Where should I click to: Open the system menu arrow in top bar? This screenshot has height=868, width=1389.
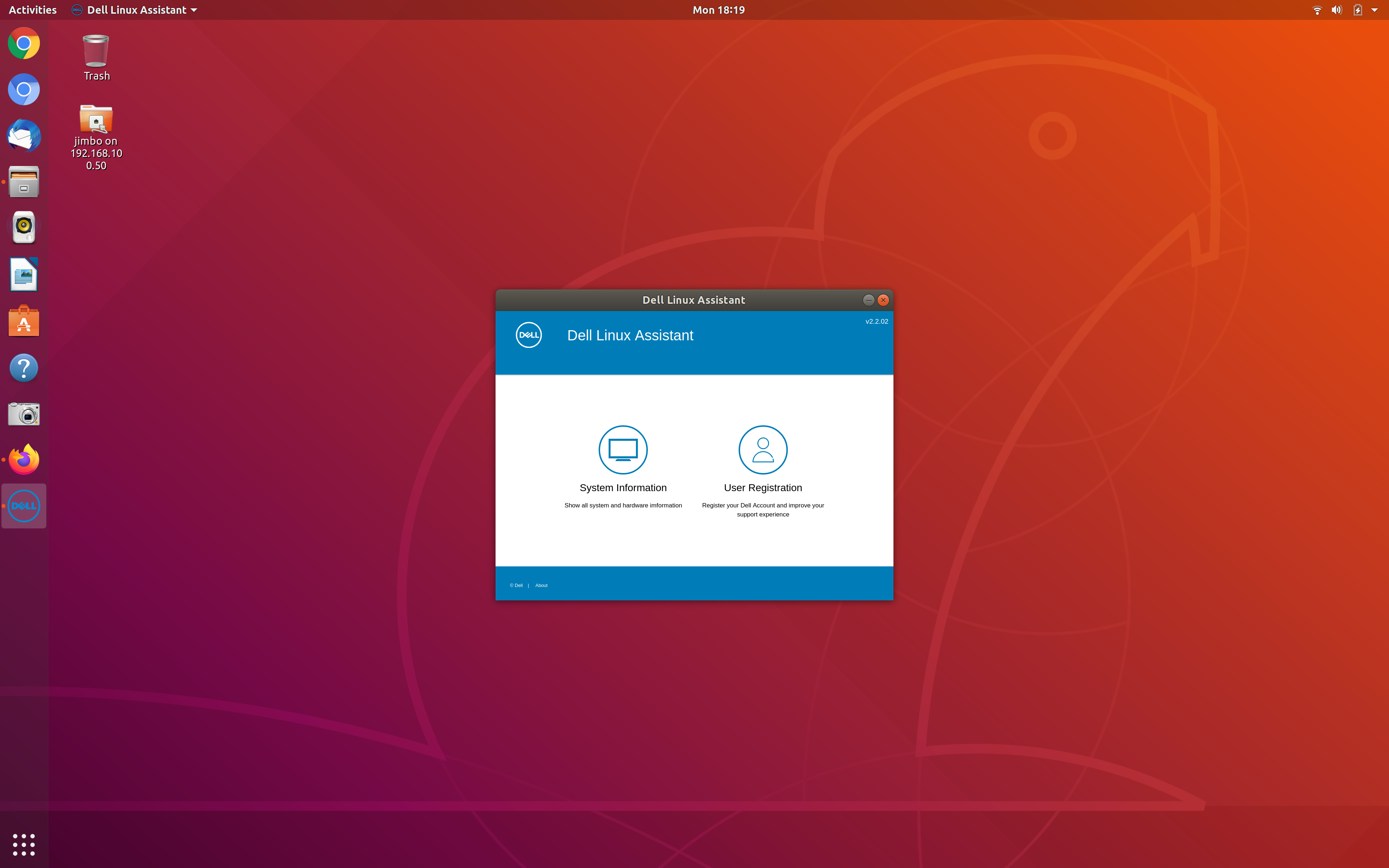point(1375,10)
